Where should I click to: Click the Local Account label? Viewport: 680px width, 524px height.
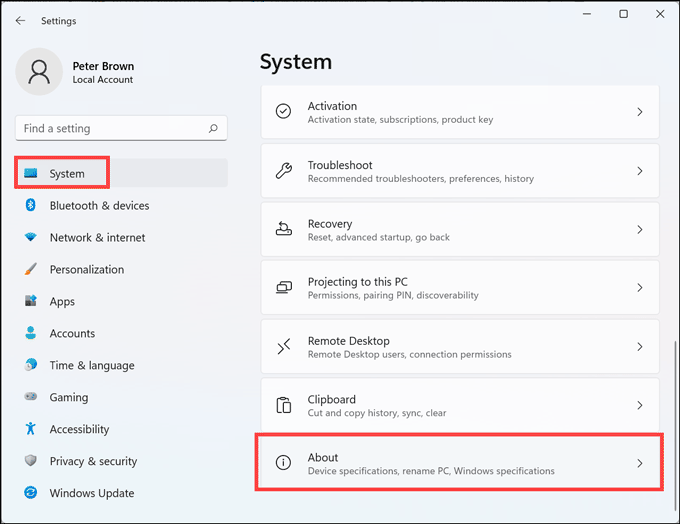pyautogui.click(x=103, y=80)
